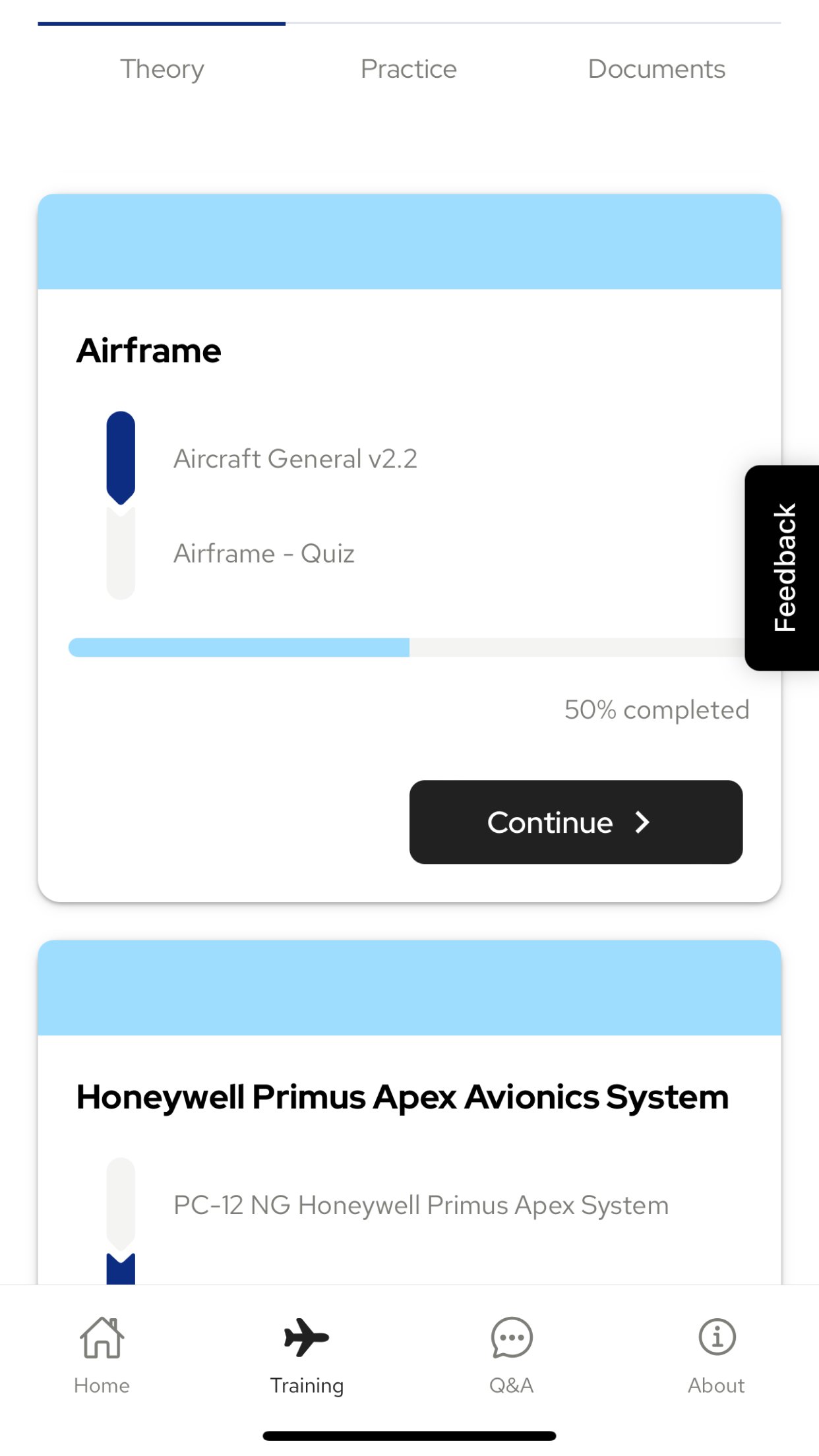Tap the grey Airframe Quiz progress marker

(x=121, y=553)
